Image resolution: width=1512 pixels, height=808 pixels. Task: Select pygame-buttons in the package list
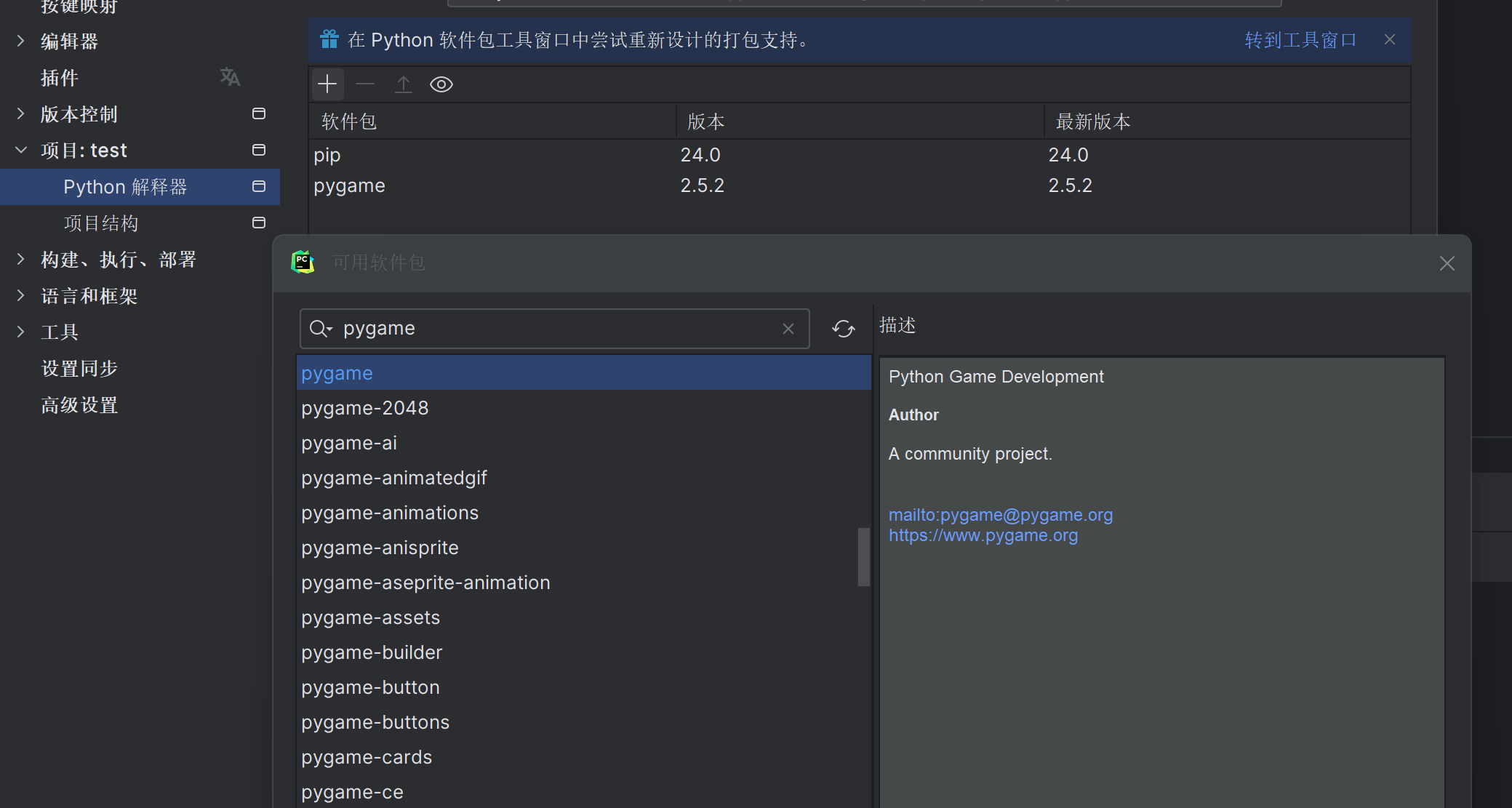coord(577,722)
